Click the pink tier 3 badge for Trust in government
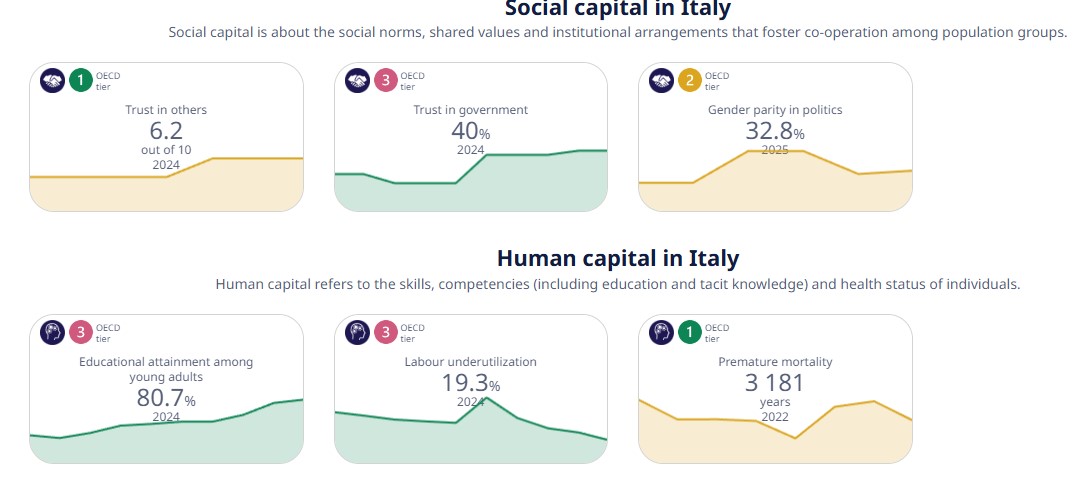 pyautogui.click(x=386, y=80)
